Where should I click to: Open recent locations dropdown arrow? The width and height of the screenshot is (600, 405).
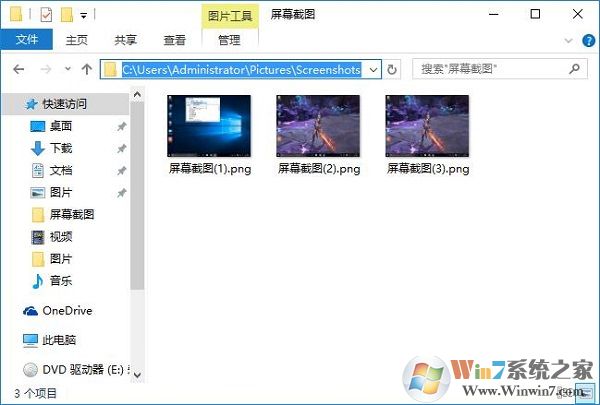click(x=67, y=70)
